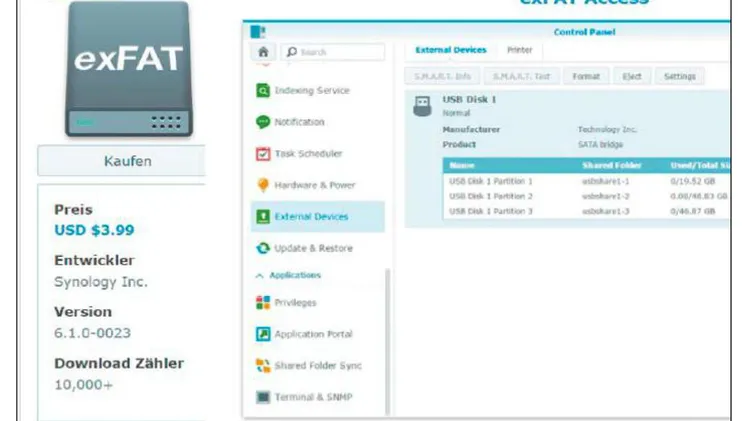Open the Control Panel home icon

pos(263,52)
